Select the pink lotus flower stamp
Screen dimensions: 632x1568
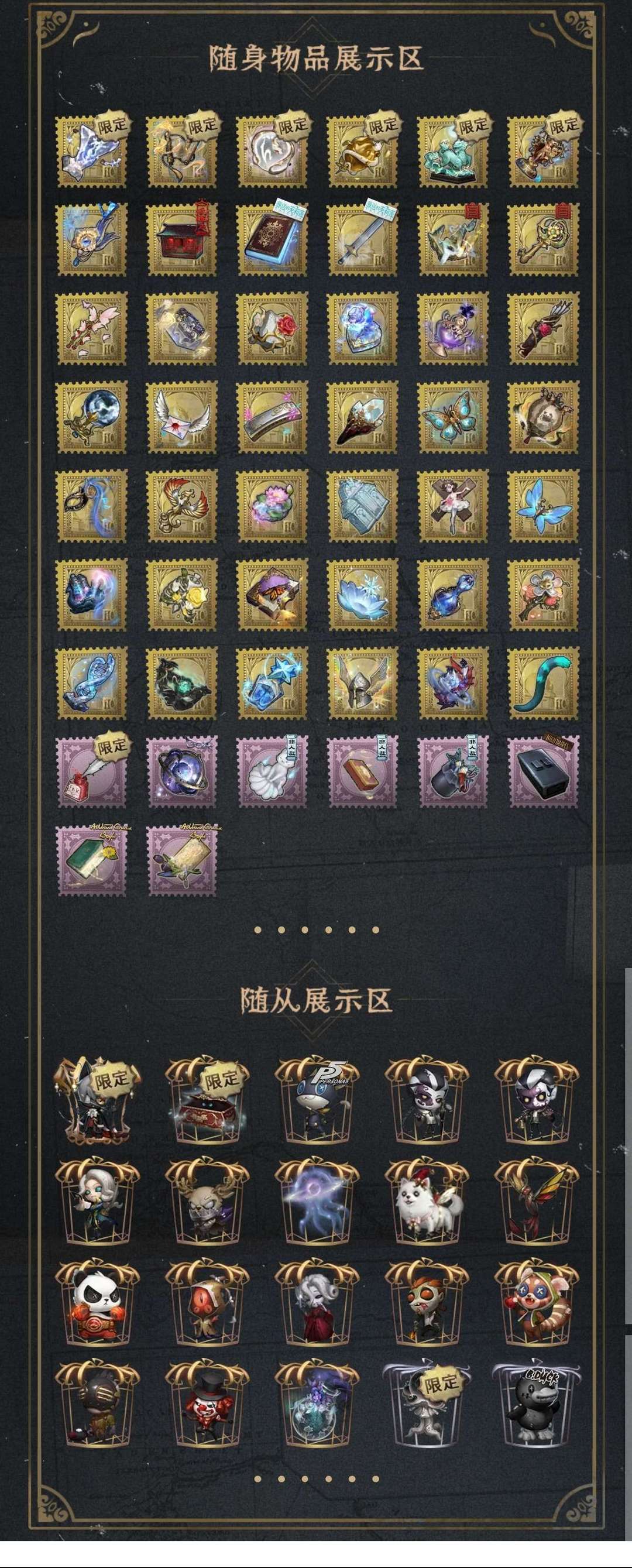272,506
